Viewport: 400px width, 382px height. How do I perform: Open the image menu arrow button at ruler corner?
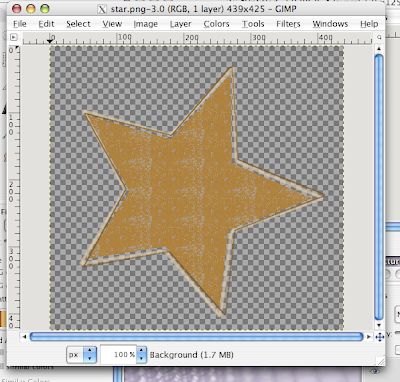coord(14,37)
